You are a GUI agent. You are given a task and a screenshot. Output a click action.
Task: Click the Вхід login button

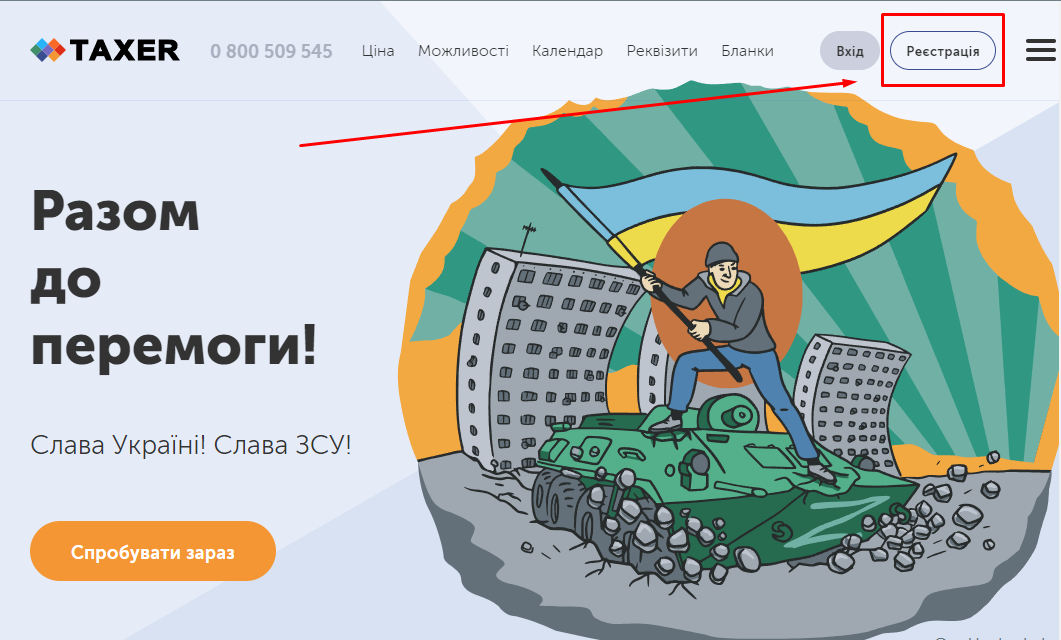[x=850, y=51]
